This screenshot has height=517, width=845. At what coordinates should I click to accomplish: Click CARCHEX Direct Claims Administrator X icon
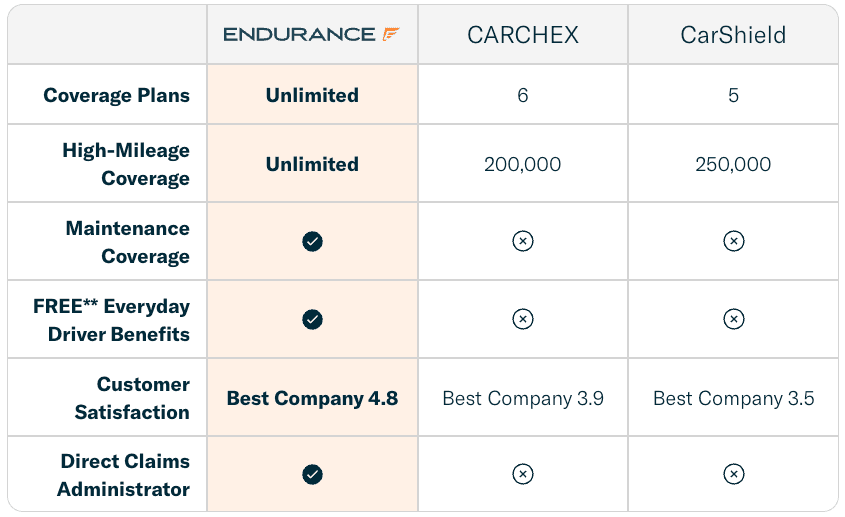[x=523, y=474]
